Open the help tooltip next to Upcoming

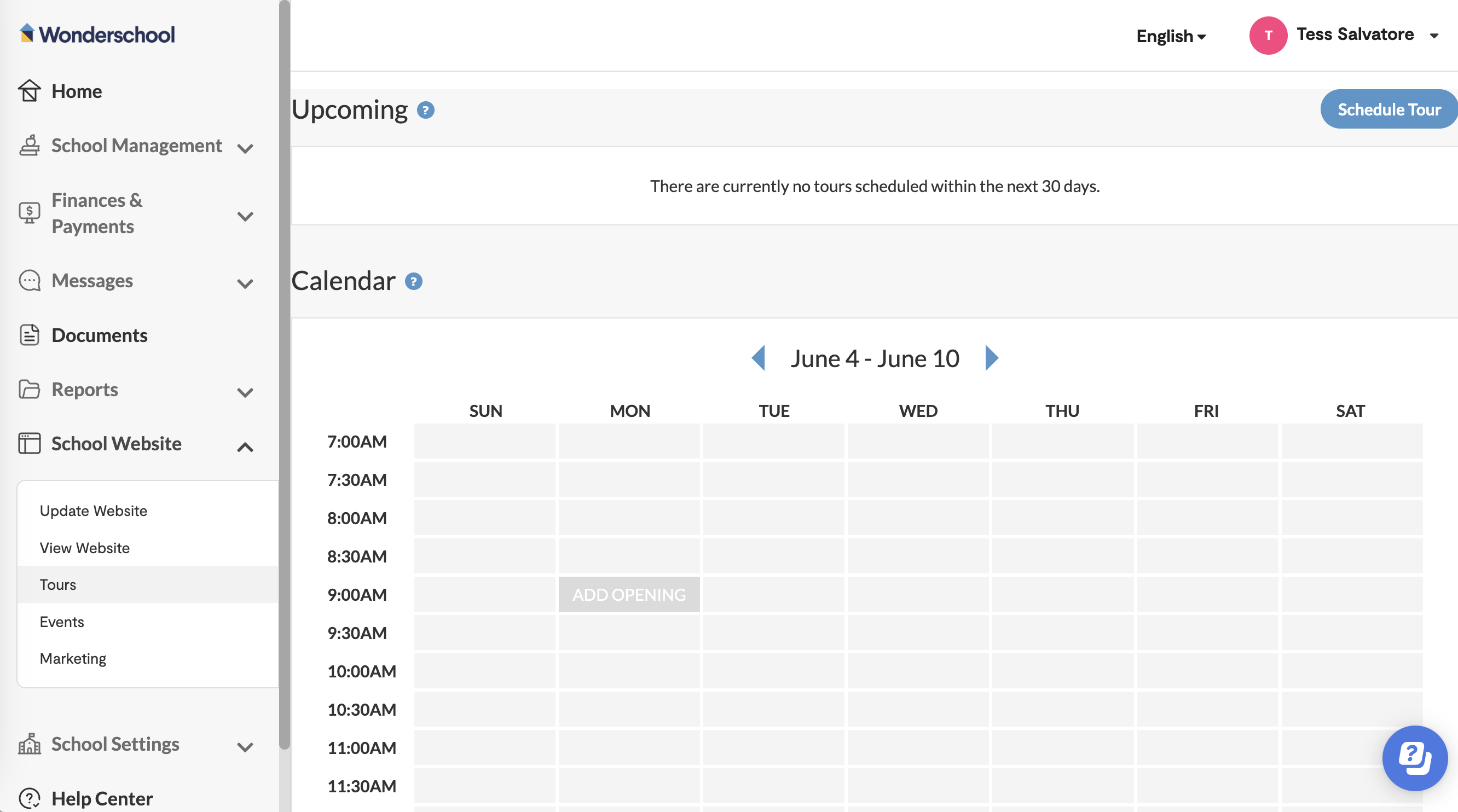pyautogui.click(x=426, y=110)
